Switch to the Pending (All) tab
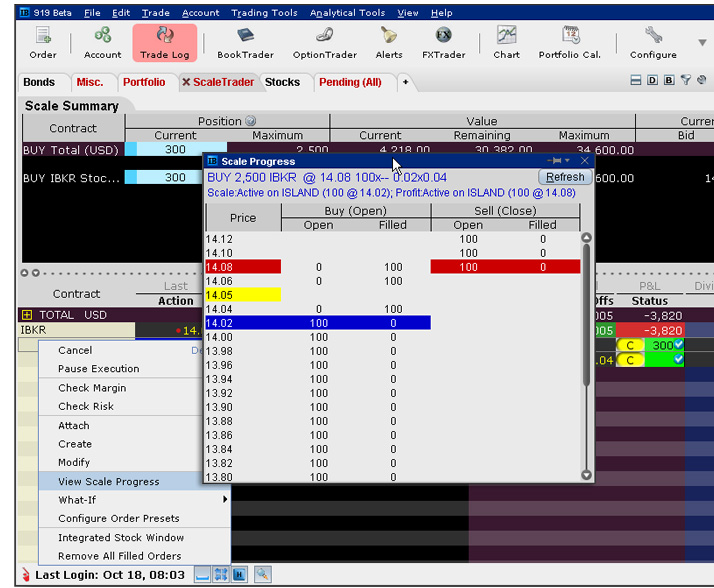This screenshot has width=714, height=588. click(x=350, y=82)
